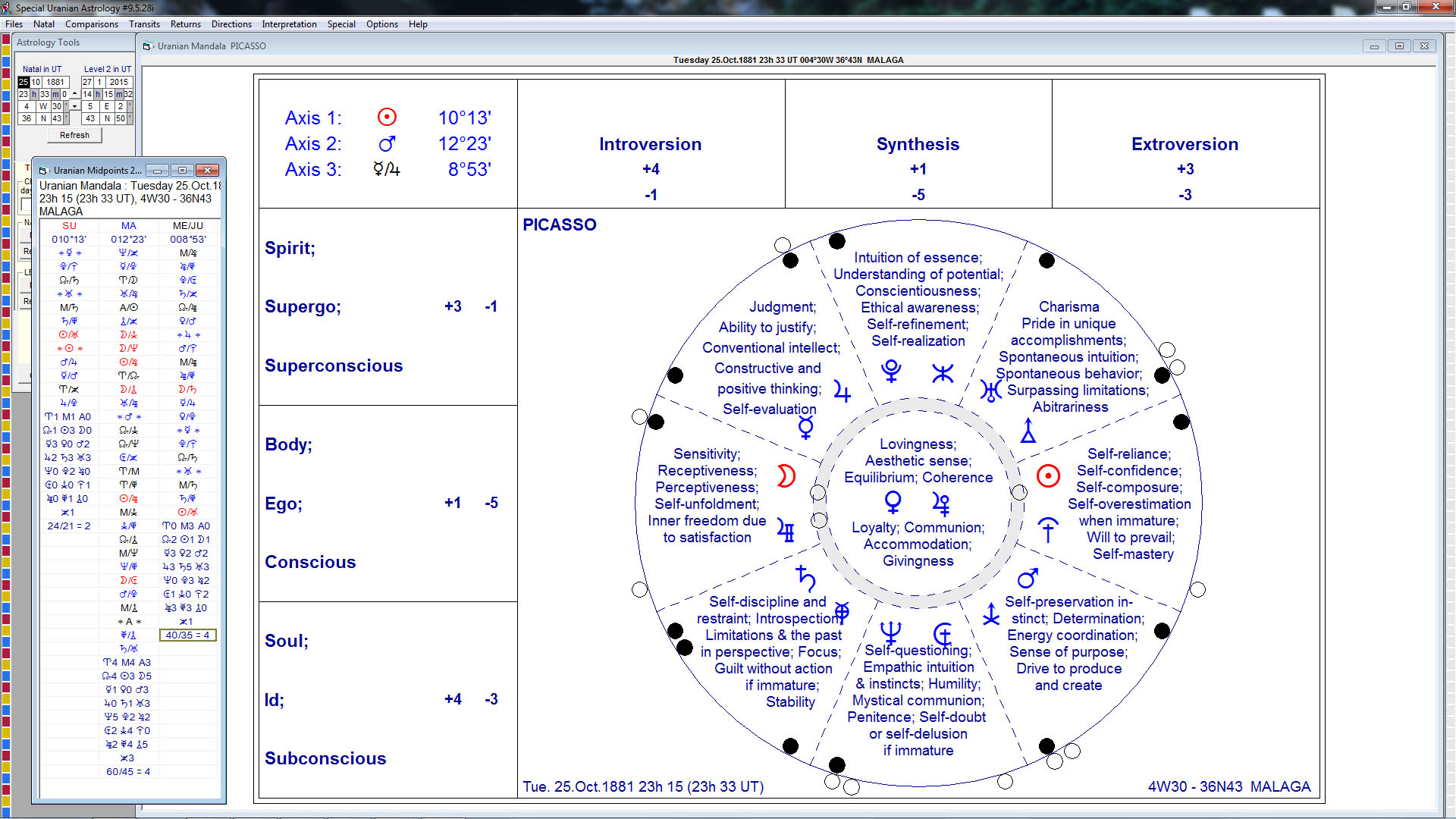
Task: Open the Transits menu
Action: pyautogui.click(x=144, y=24)
